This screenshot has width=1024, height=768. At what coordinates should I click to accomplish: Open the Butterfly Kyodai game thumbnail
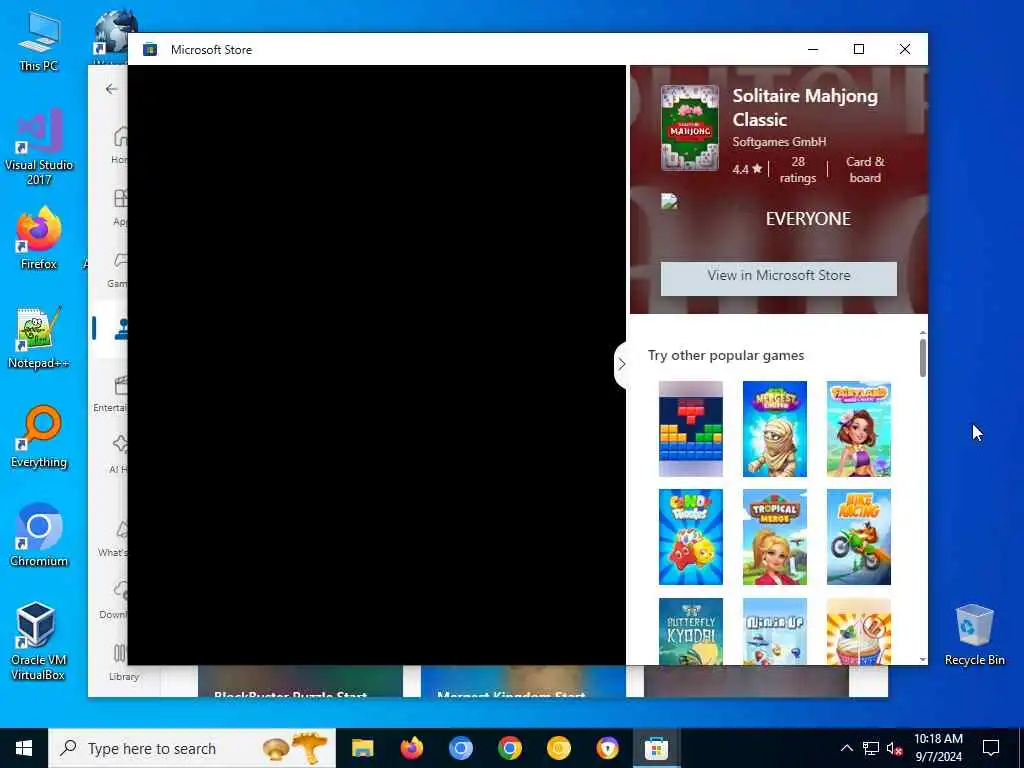691,632
